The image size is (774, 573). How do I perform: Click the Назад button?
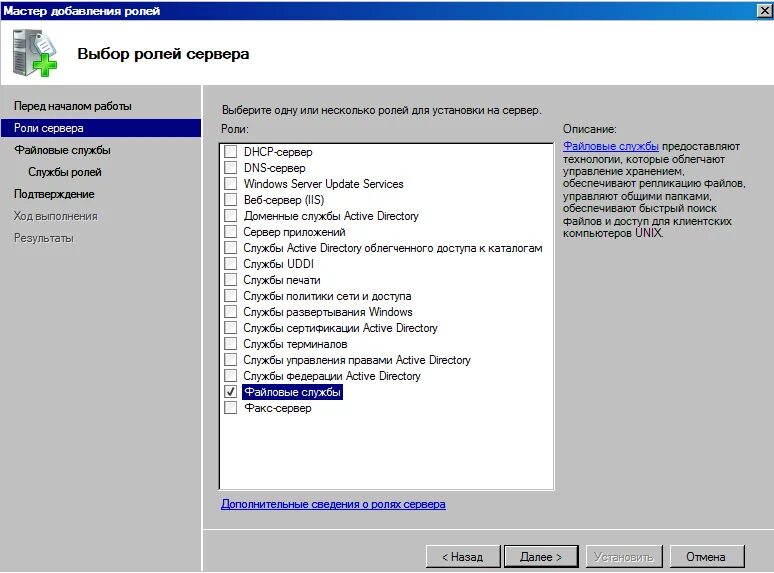pos(463,557)
